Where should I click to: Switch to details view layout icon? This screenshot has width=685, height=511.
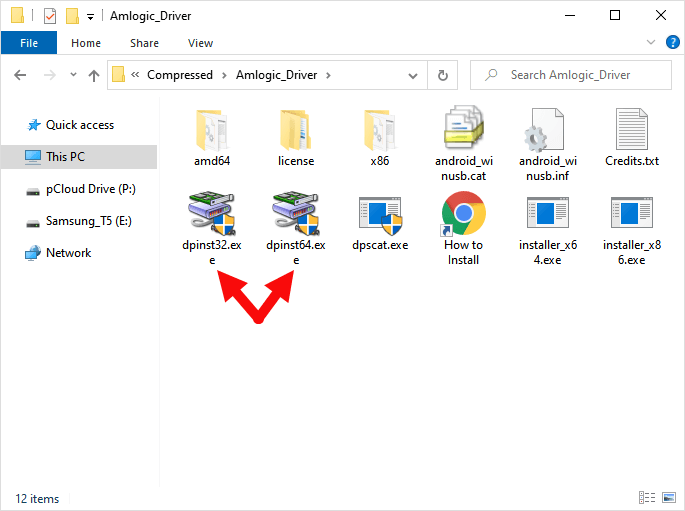(x=647, y=497)
